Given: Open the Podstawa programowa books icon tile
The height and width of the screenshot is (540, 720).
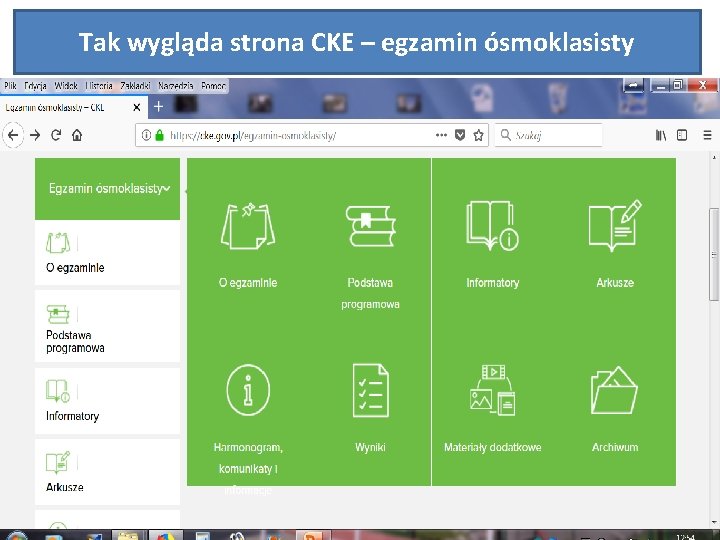Looking at the screenshot, I should click(370, 226).
